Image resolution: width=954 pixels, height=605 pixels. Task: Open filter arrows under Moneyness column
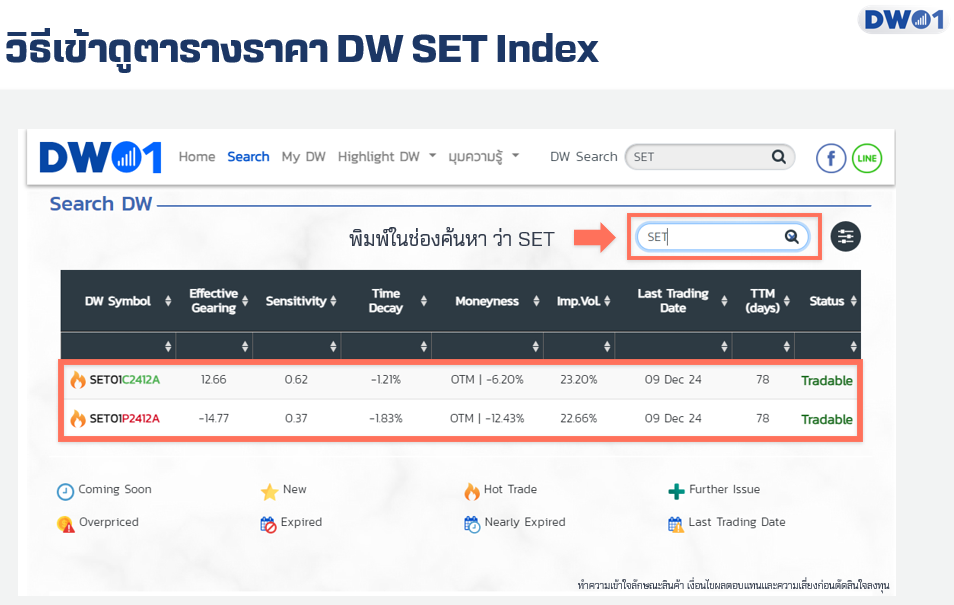pos(535,346)
